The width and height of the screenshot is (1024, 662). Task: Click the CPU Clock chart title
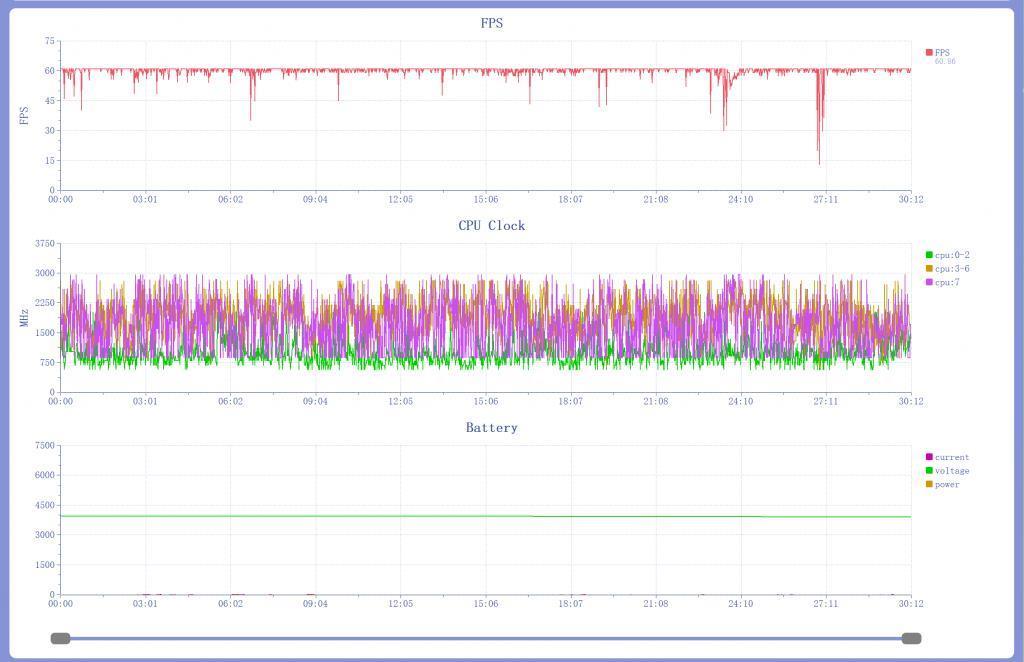(x=492, y=225)
